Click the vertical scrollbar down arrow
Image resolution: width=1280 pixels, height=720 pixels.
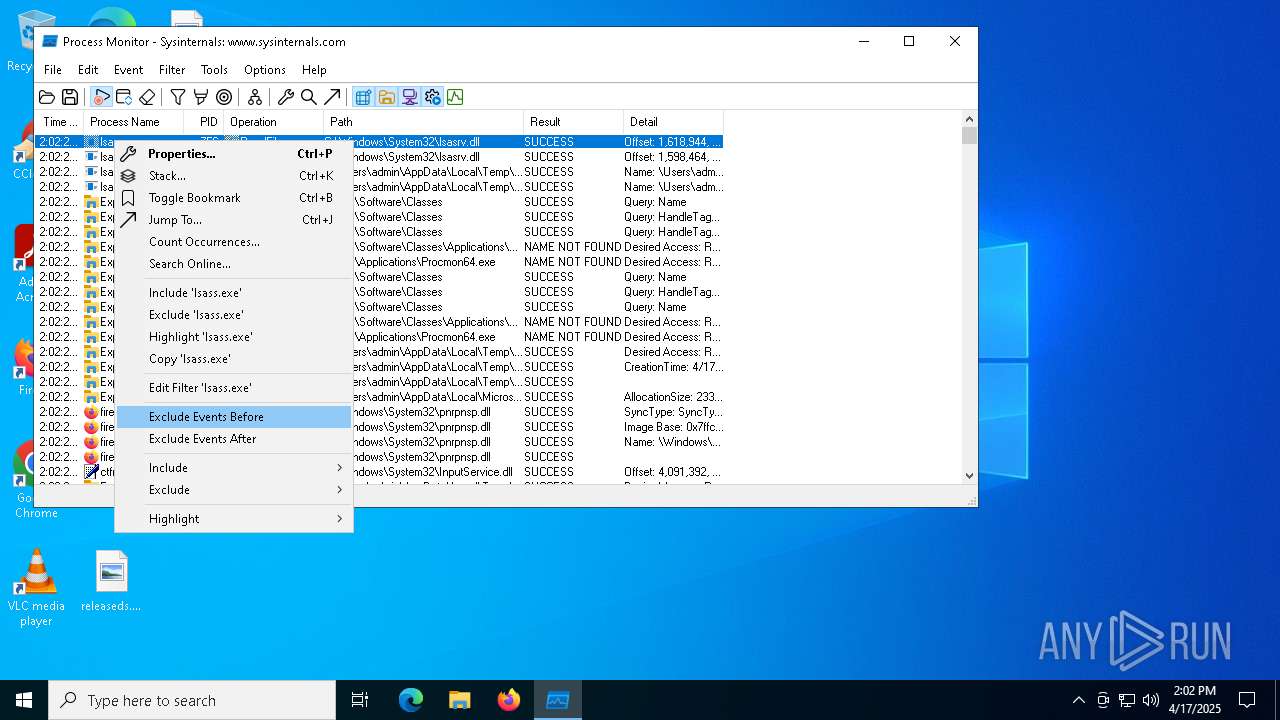tap(969, 476)
